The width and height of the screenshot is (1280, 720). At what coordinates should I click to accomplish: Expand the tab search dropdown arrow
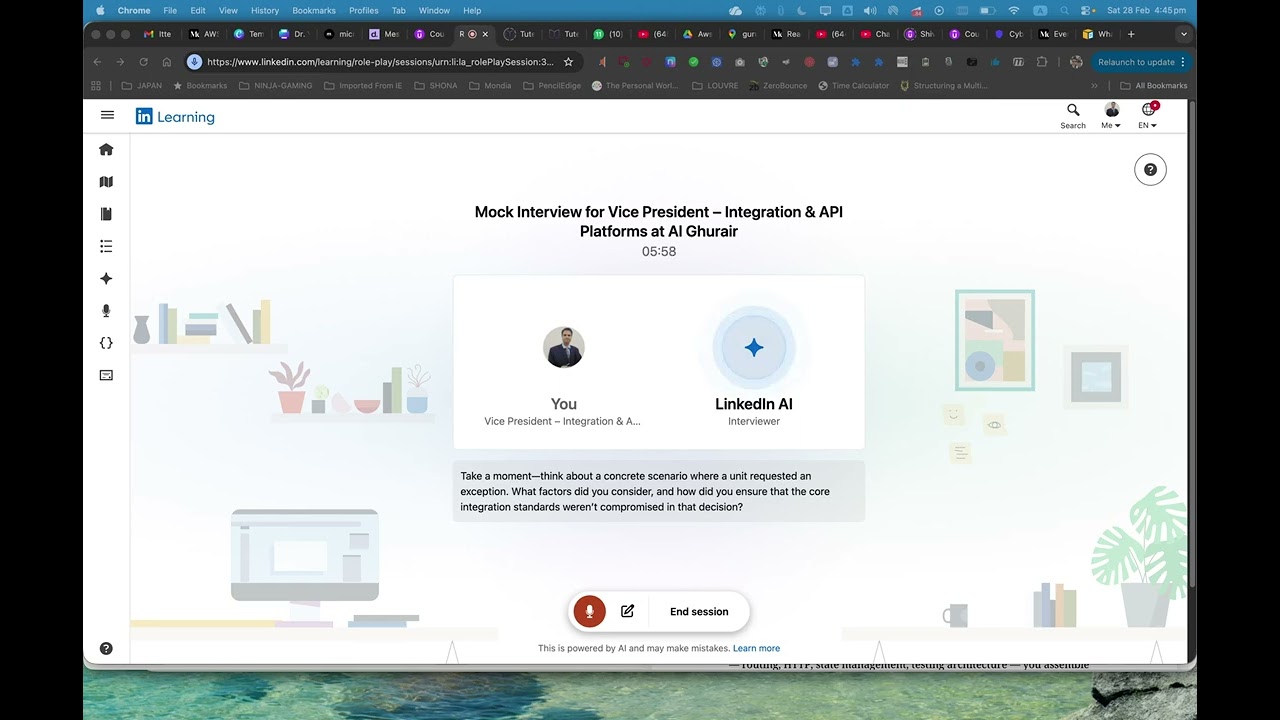(x=1184, y=34)
